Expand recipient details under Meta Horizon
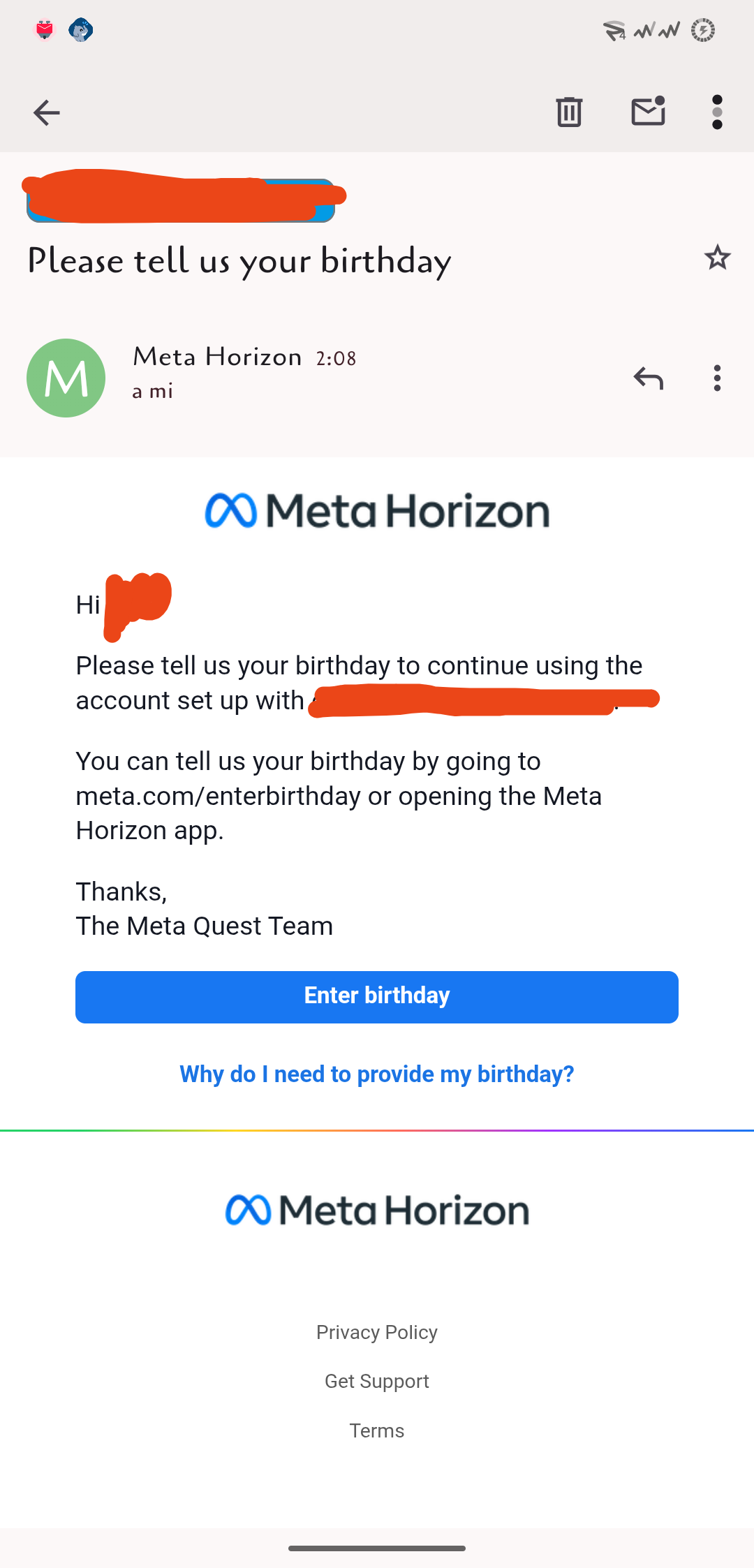This screenshot has height=1568, width=754. click(153, 392)
